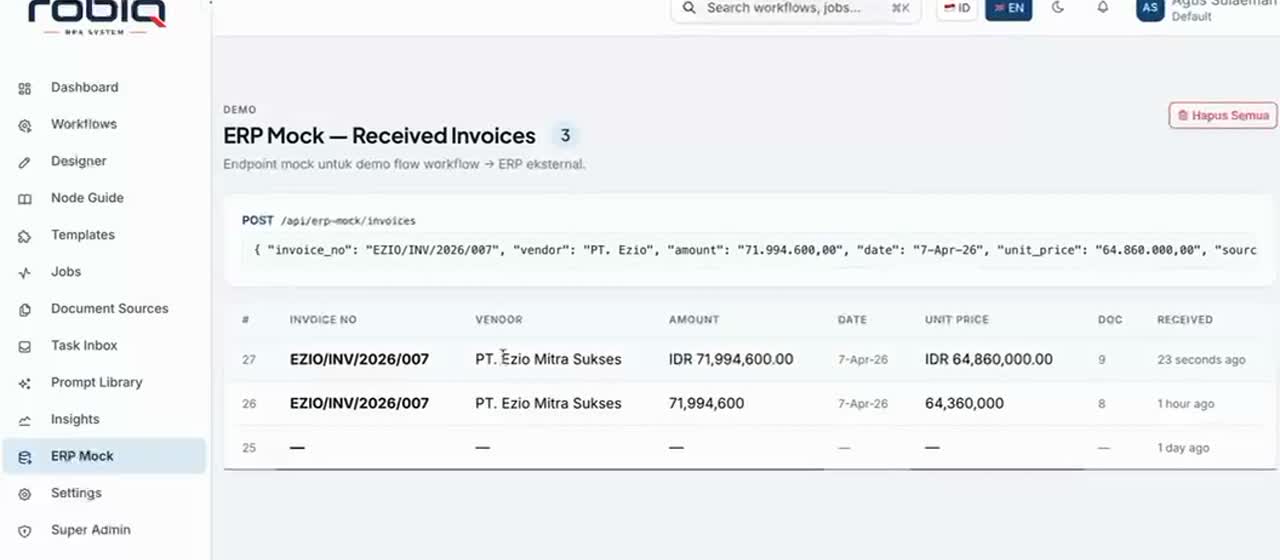Click the INVOICE NO column header
Viewport: 1280px width, 560px height.
pyautogui.click(x=323, y=320)
